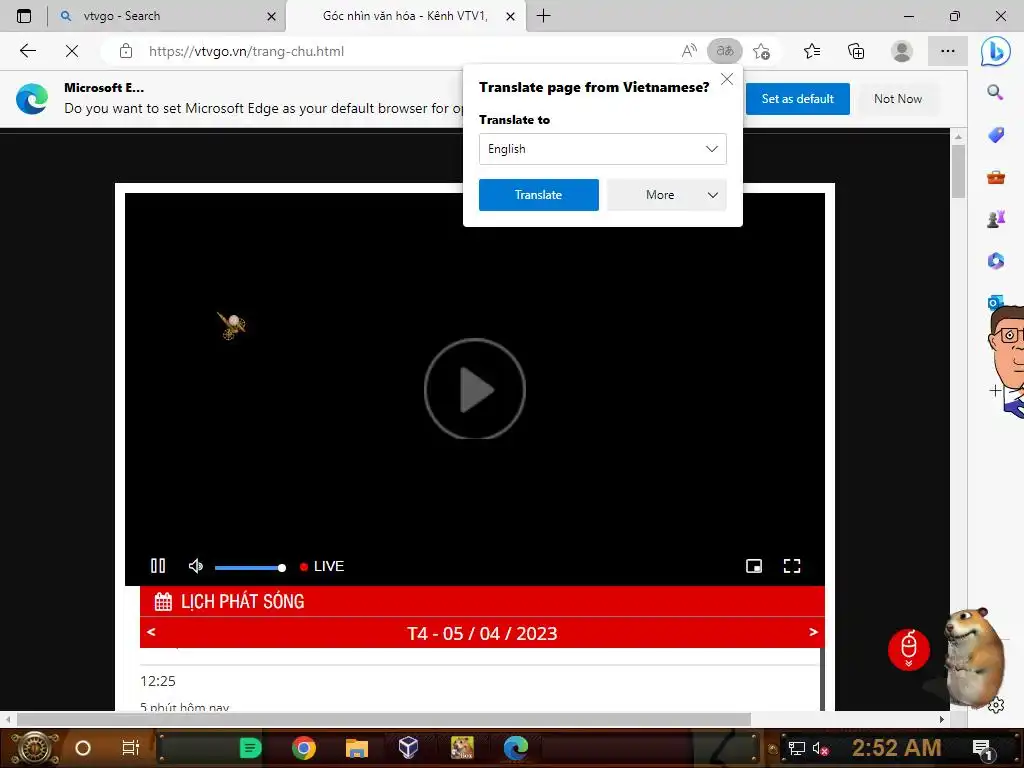Open sidebar Microsoft 365 icon
The image size is (1024, 768).
[995, 261]
